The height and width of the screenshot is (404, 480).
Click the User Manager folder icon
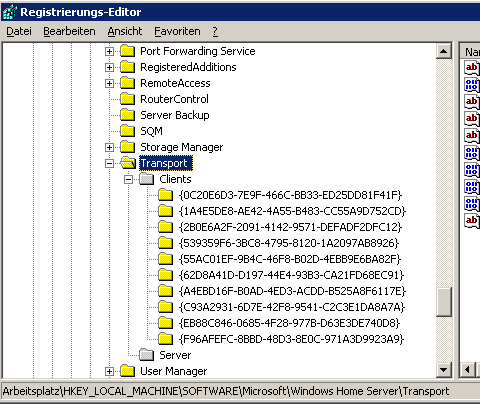point(127,371)
